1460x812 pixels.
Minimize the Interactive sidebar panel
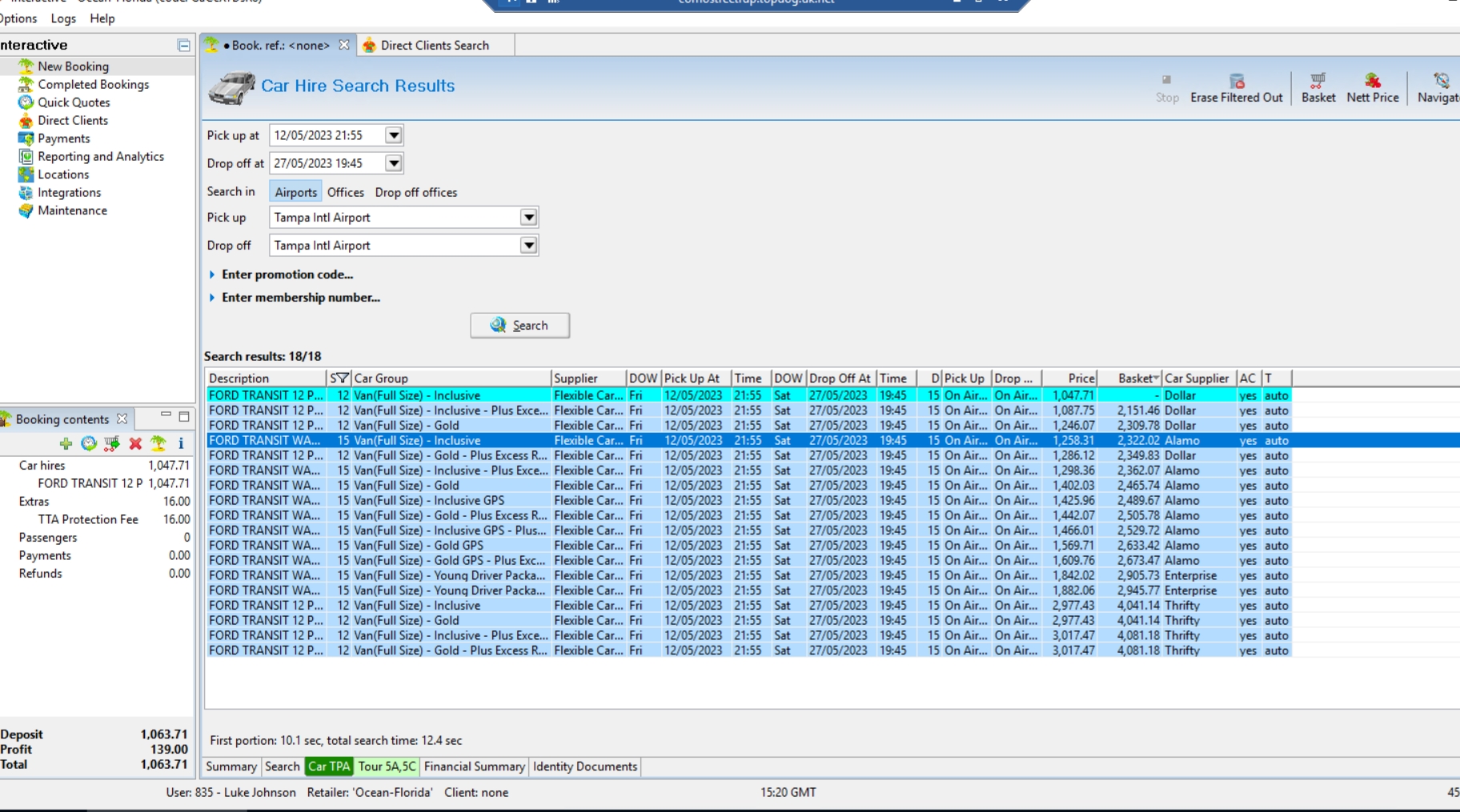[x=183, y=46]
